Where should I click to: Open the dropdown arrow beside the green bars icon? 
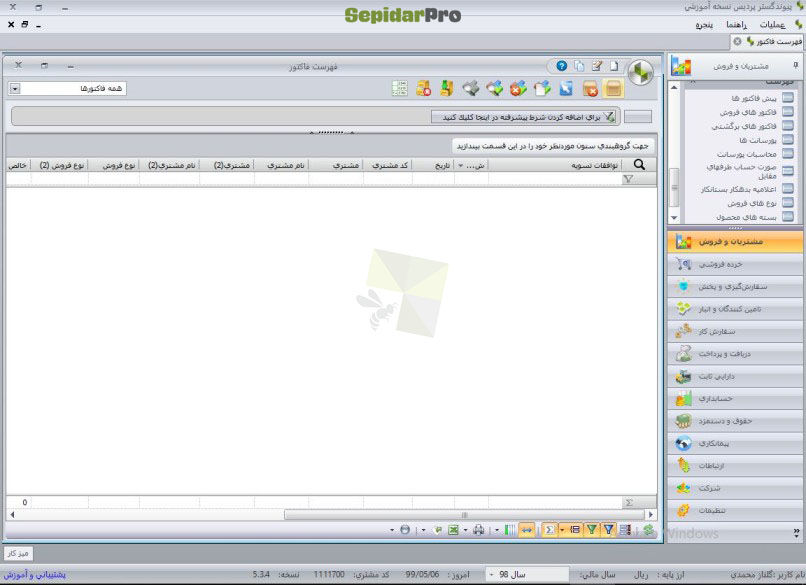coord(497,530)
